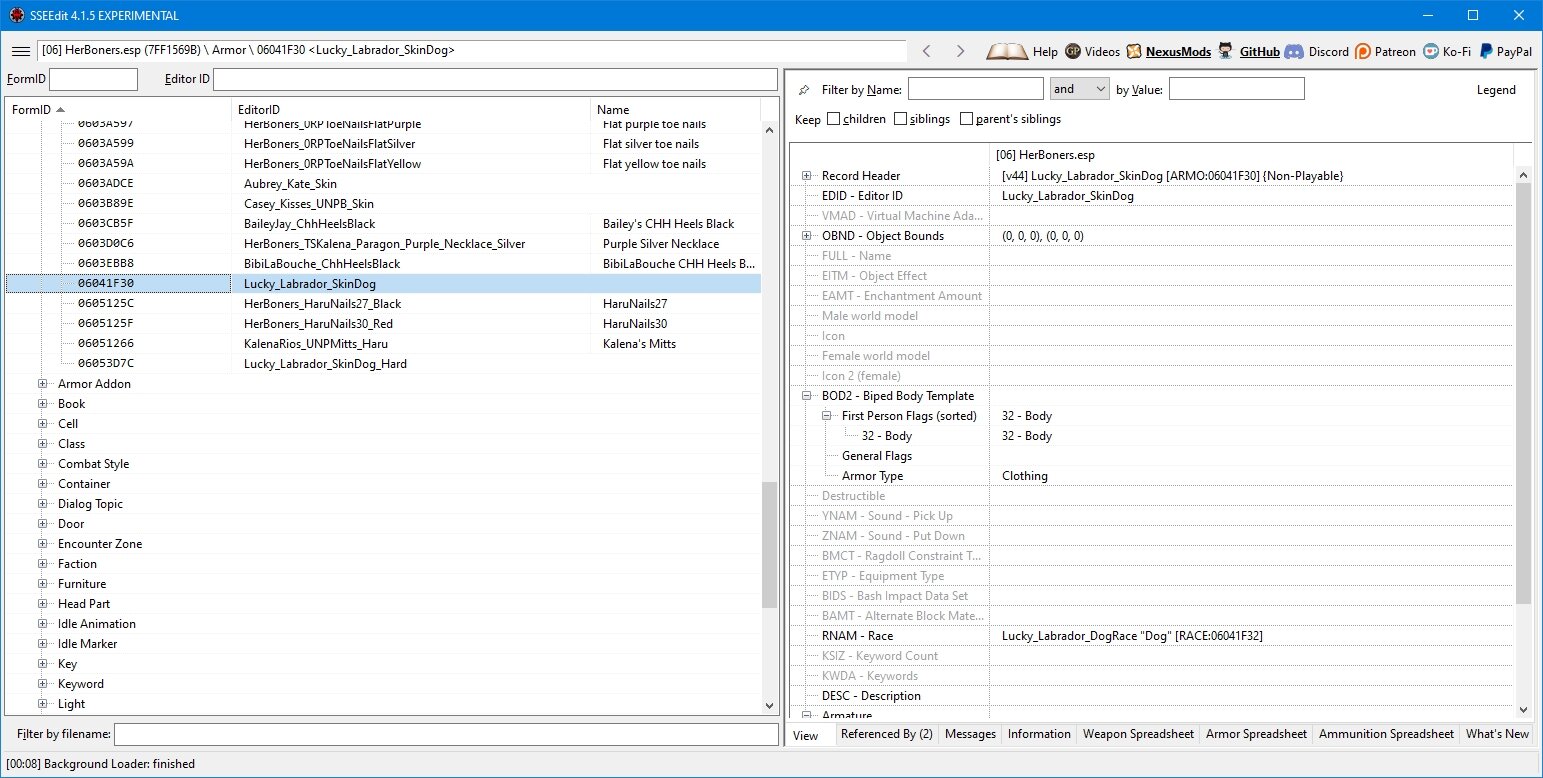
Task: Click the pin icon beside Filter by Name
Action: 804,90
